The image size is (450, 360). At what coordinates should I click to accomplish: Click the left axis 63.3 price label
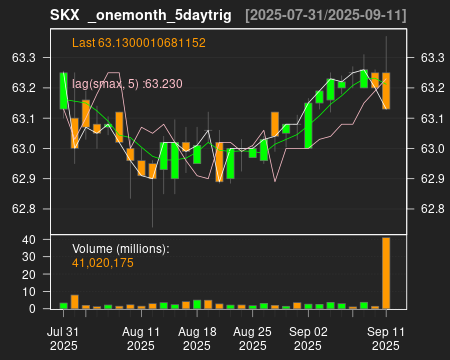(24, 58)
